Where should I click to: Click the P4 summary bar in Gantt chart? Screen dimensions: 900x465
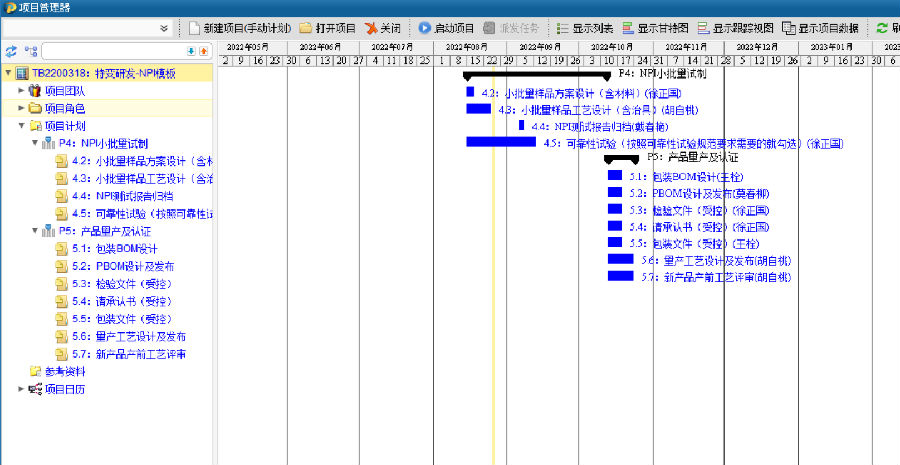pyautogui.click(x=537, y=75)
